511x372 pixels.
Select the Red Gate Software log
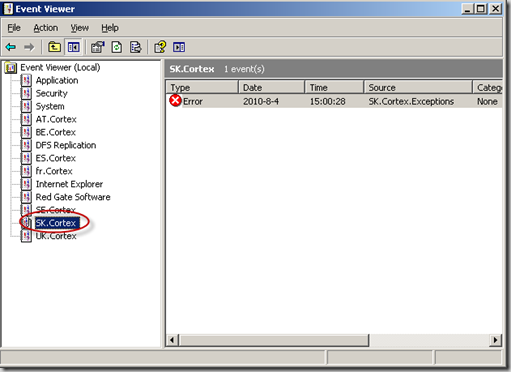[73, 197]
